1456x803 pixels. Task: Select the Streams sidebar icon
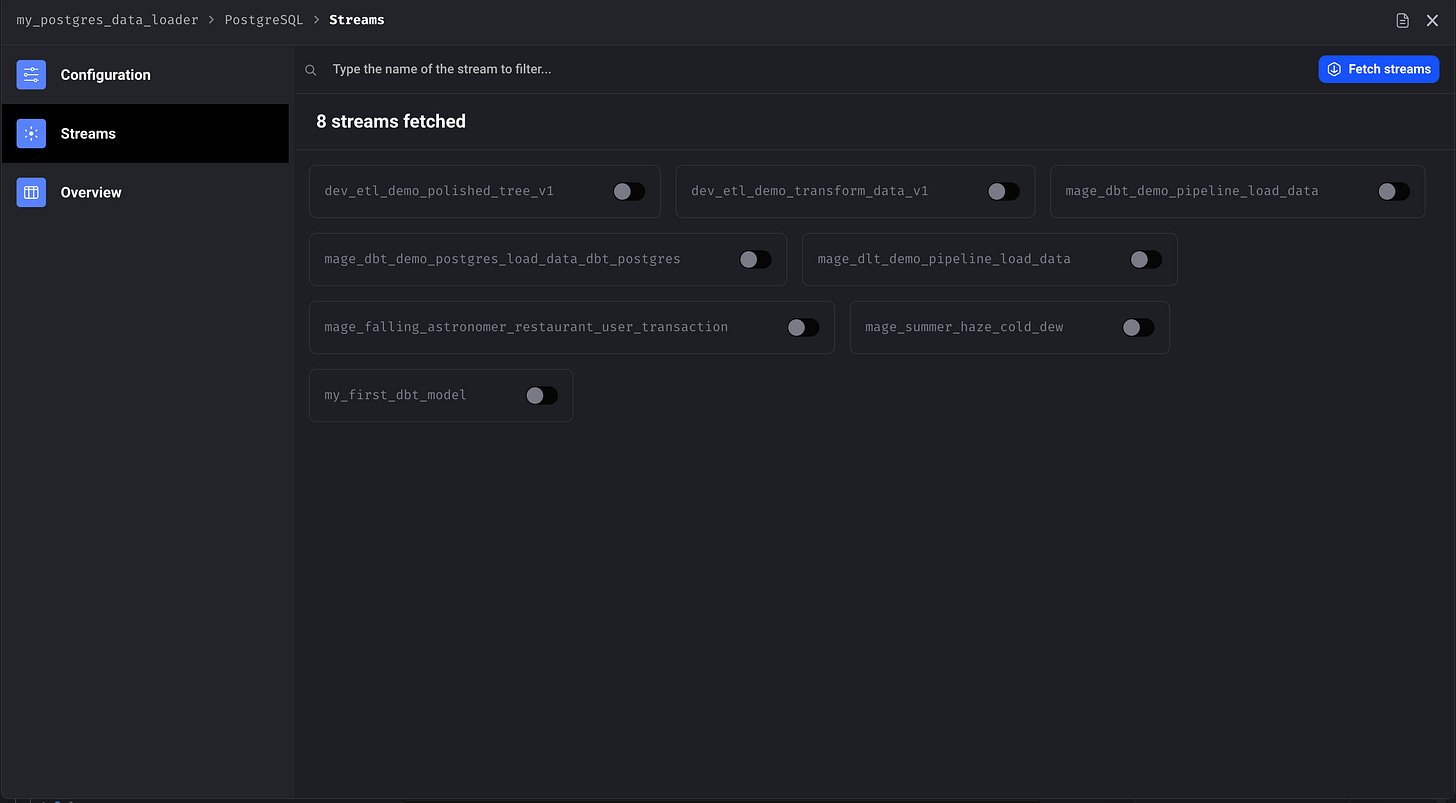click(31, 133)
